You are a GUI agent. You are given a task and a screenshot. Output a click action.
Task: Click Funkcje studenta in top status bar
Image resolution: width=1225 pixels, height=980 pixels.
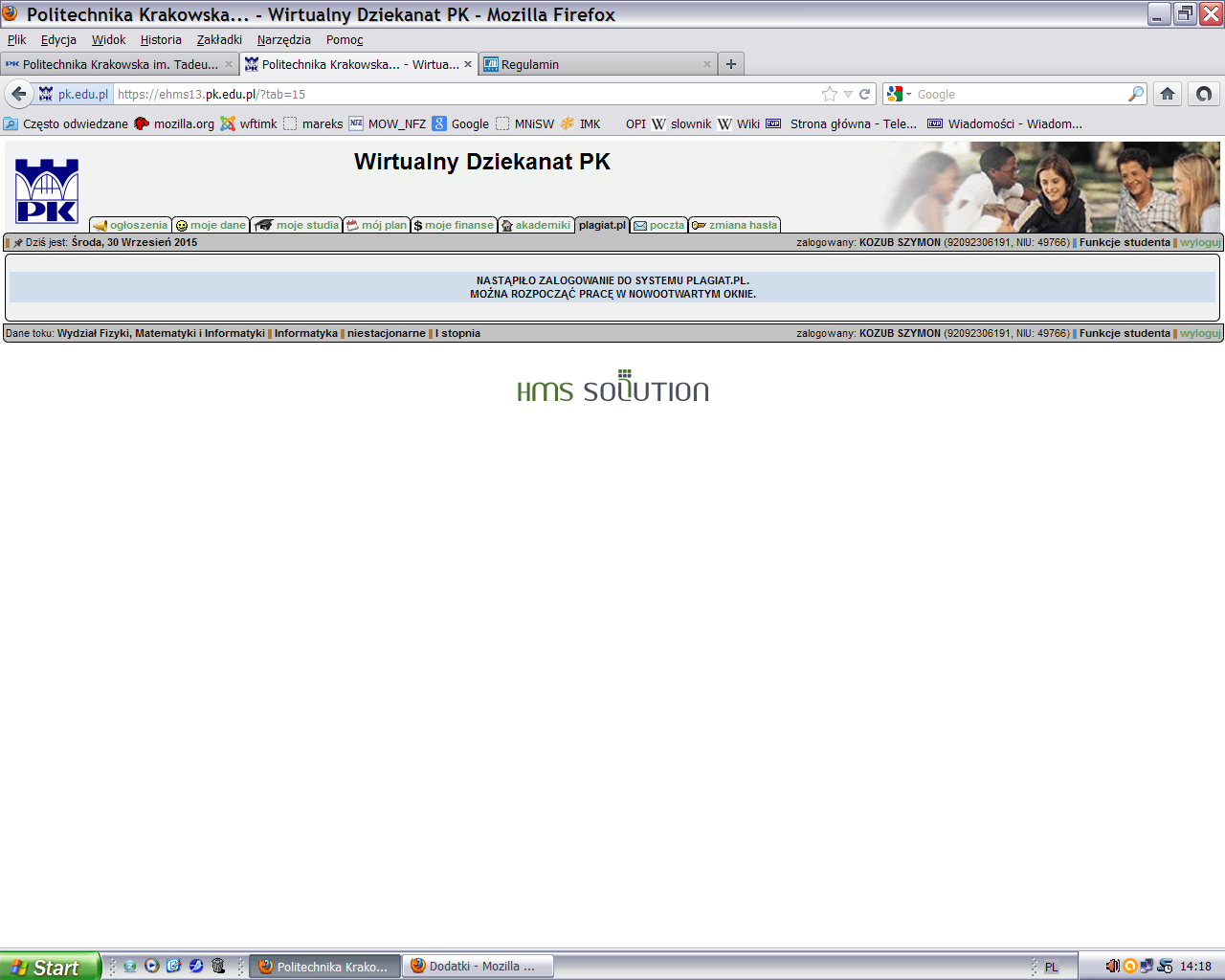point(1125,242)
